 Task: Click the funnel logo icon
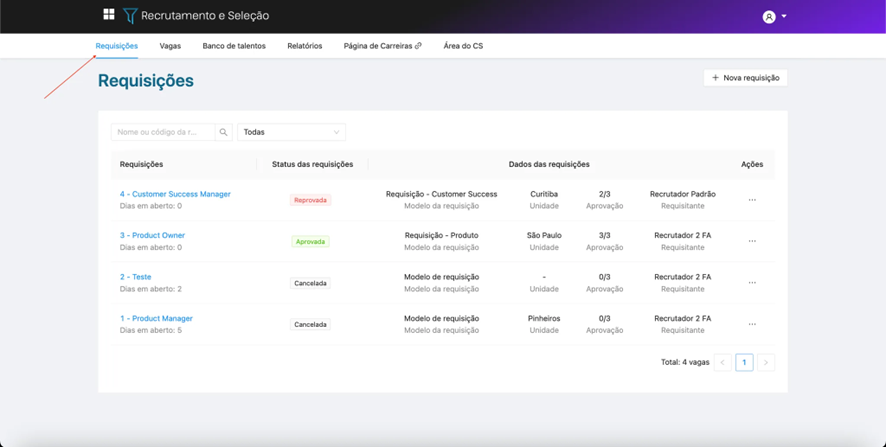pos(130,16)
